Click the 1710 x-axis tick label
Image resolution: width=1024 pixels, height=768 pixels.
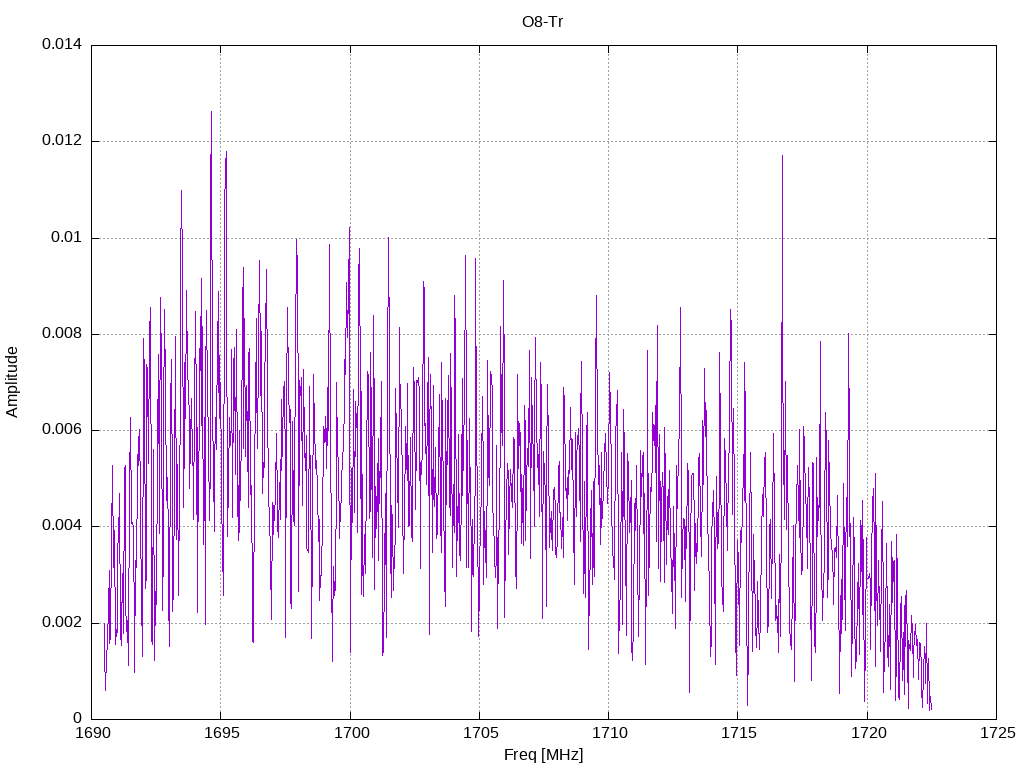click(609, 733)
